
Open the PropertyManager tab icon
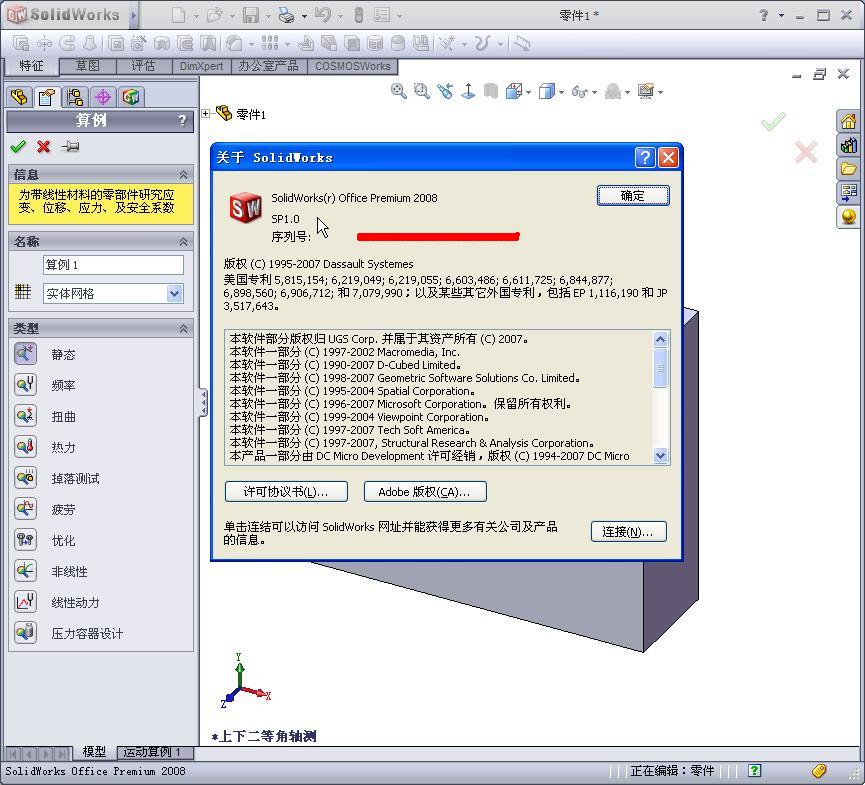pos(47,97)
